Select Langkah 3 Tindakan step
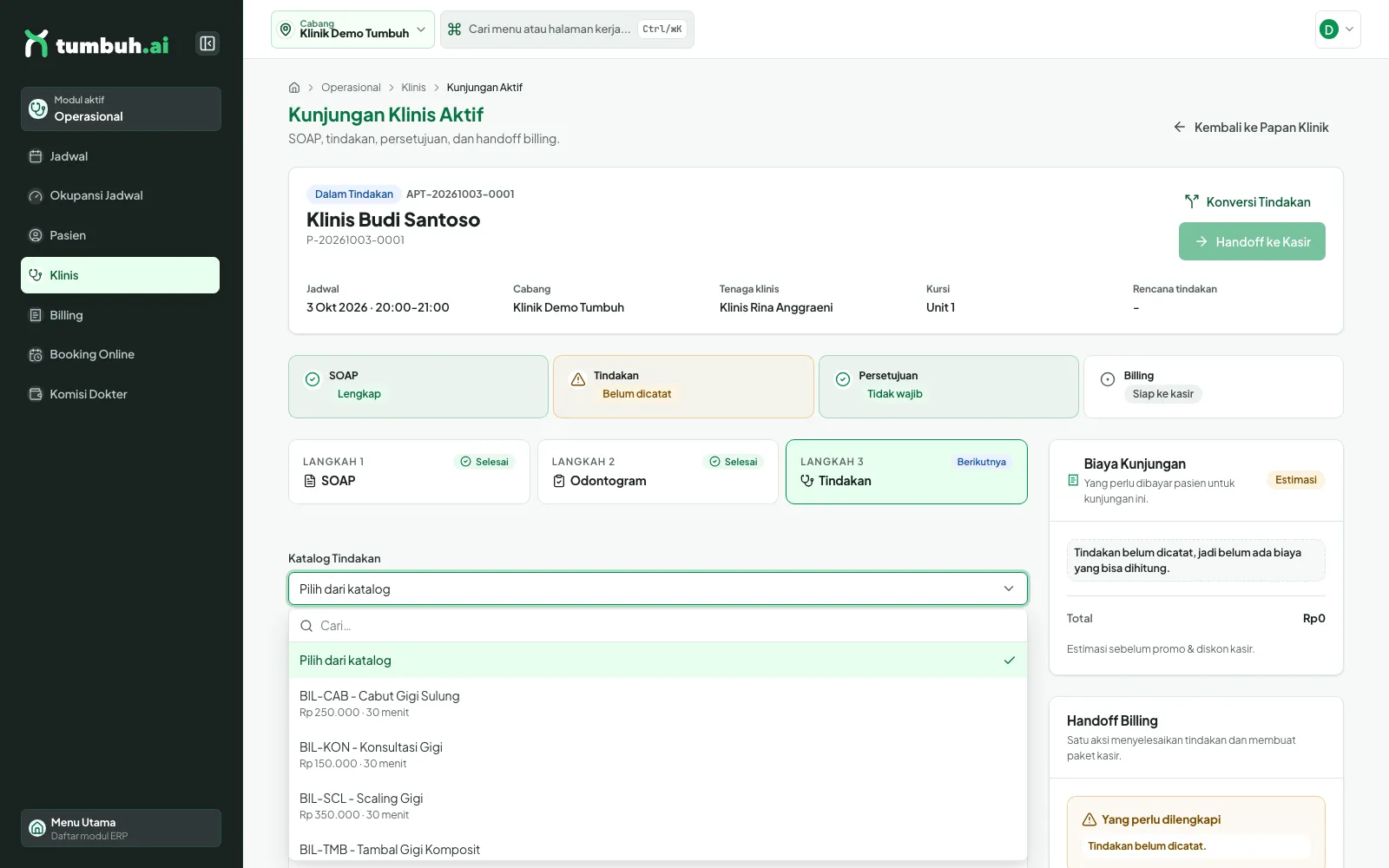Viewport: 1389px width, 868px height. tap(906, 471)
